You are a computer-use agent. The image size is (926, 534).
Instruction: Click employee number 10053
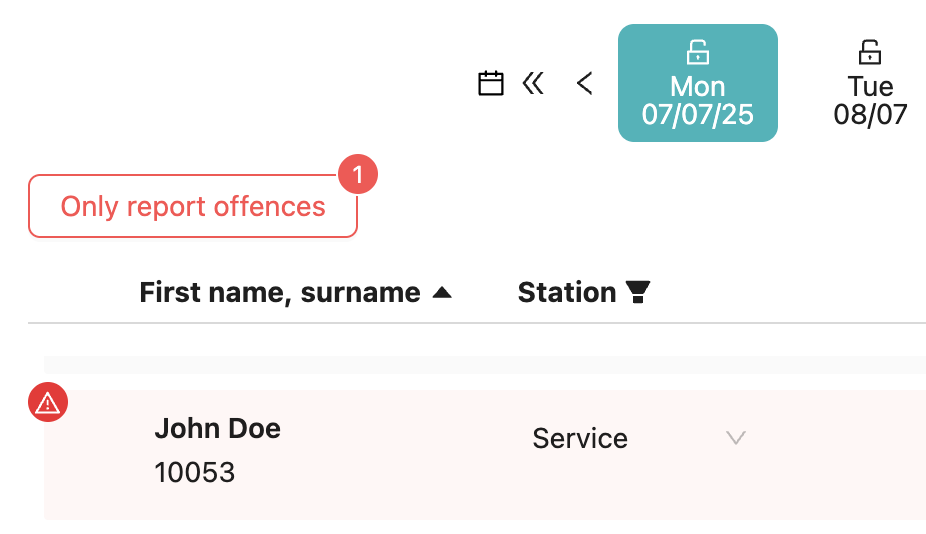pos(194,472)
